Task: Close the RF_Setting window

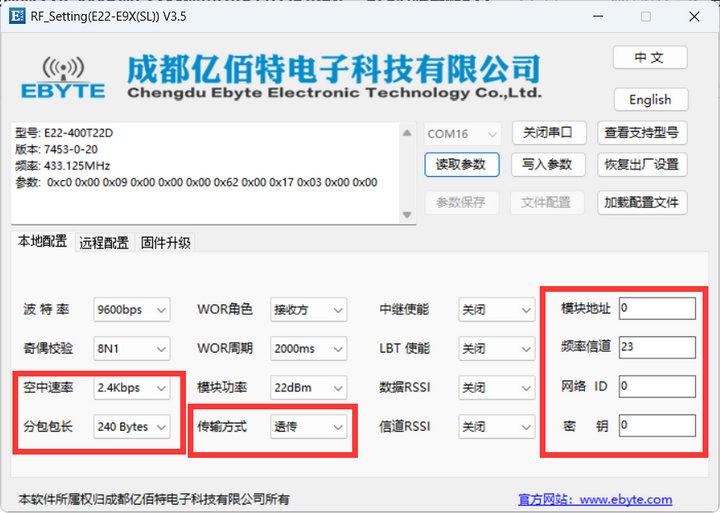Action: pyautogui.click(x=694, y=17)
